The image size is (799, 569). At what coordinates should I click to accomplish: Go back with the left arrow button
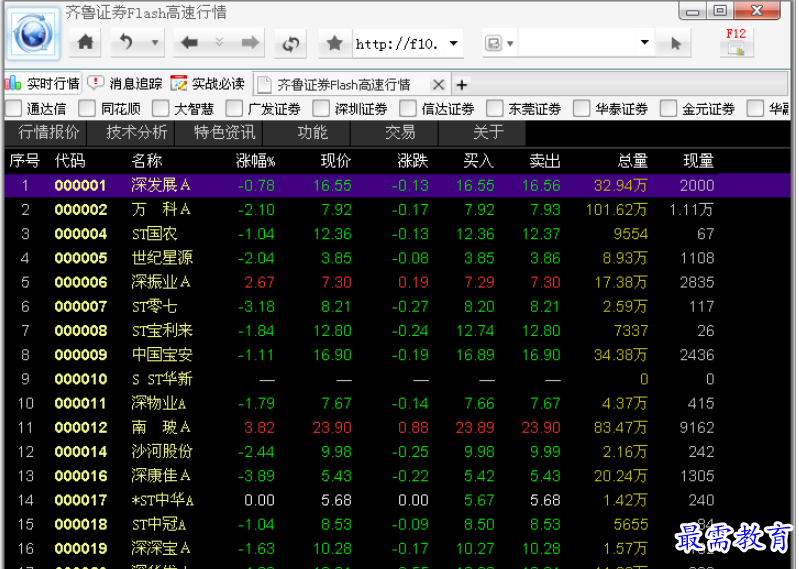(188, 43)
